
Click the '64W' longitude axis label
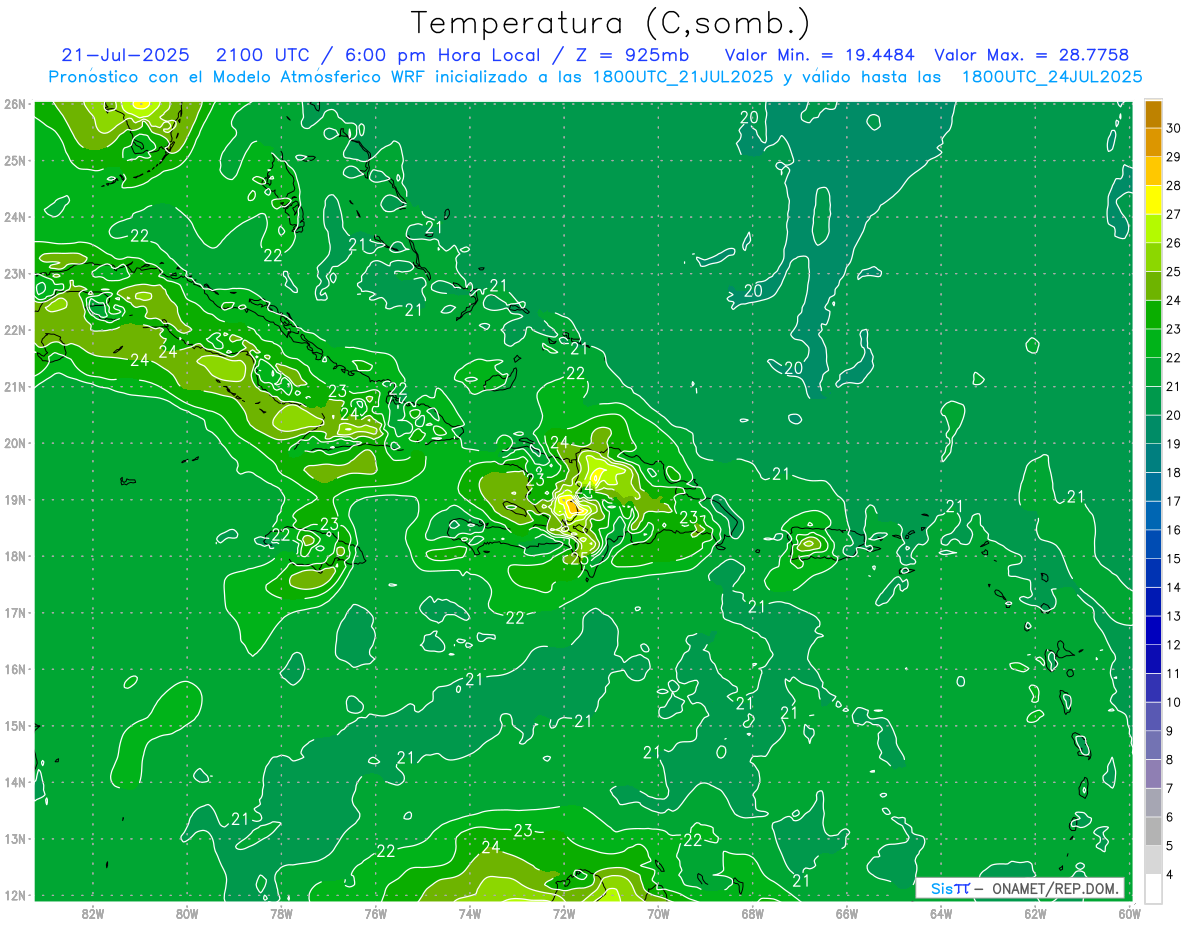[941, 913]
